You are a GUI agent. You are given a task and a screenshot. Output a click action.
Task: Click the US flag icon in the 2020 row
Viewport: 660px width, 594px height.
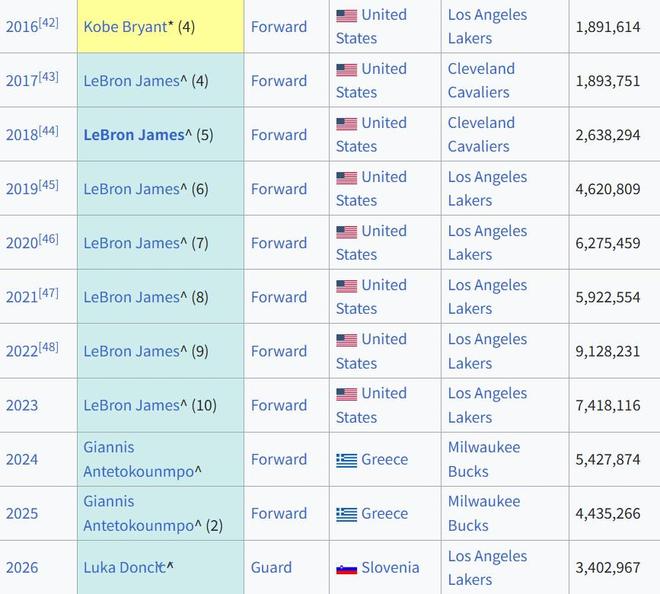pos(346,232)
